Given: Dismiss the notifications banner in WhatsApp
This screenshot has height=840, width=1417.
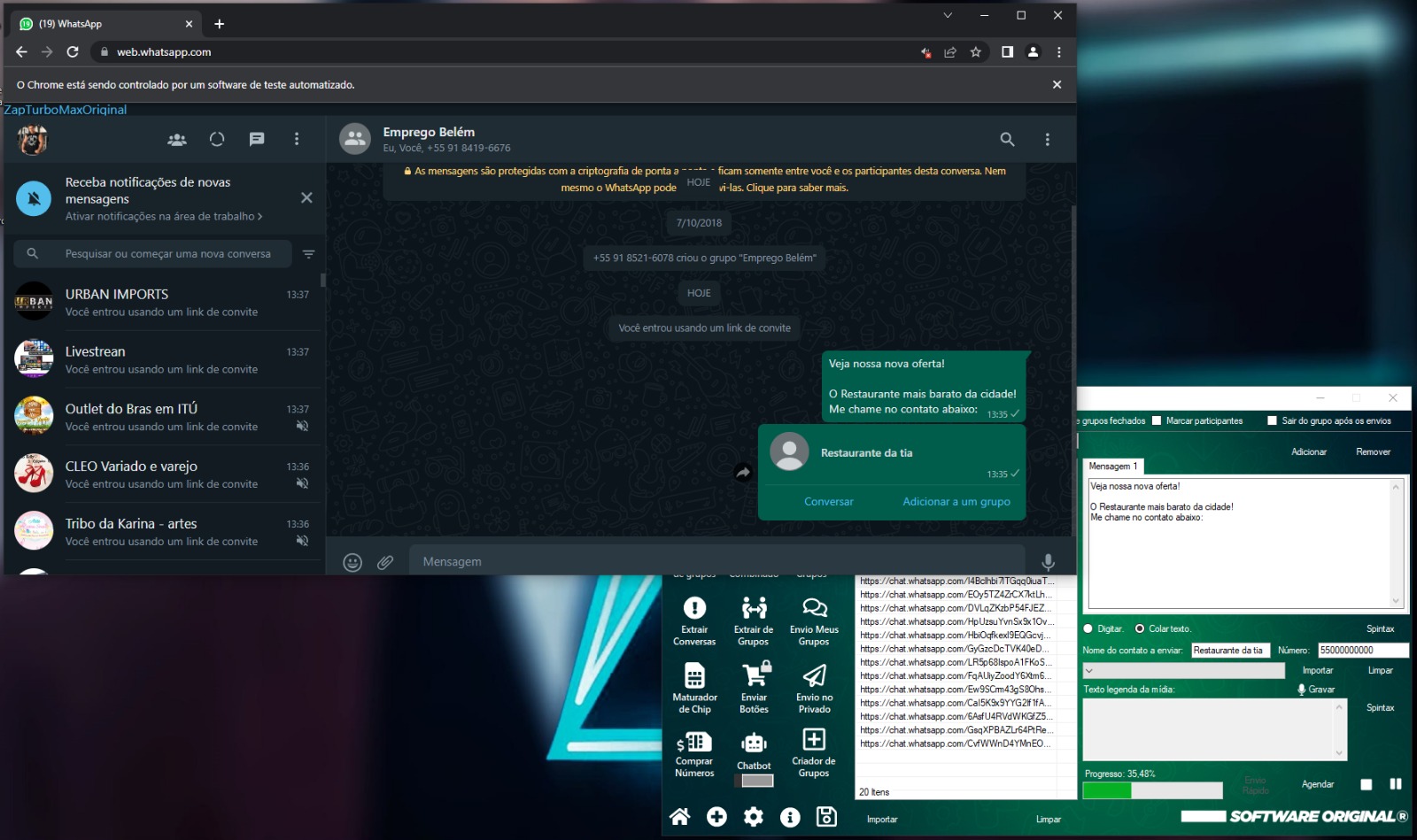Looking at the screenshot, I should [x=306, y=197].
